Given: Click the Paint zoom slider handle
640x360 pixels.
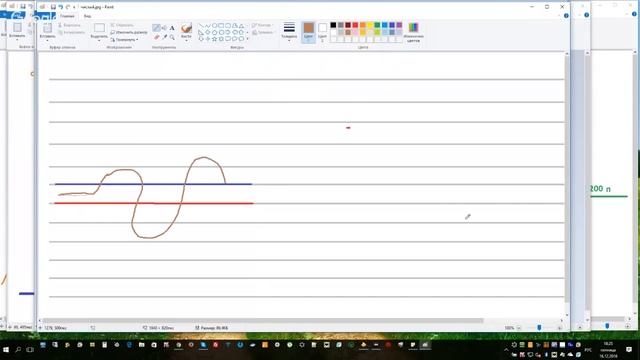Looking at the screenshot, I should (x=539, y=327).
